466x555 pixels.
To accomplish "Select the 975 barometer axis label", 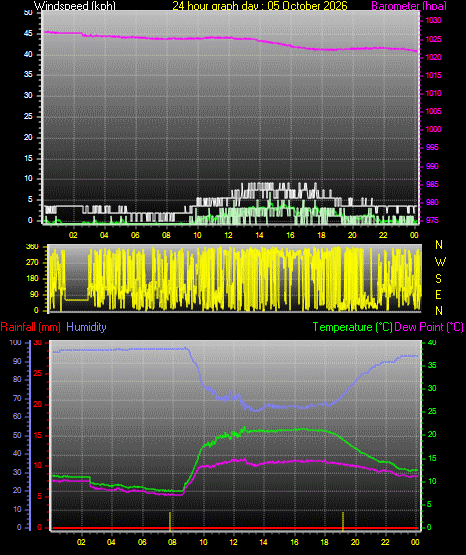I will pos(432,221).
